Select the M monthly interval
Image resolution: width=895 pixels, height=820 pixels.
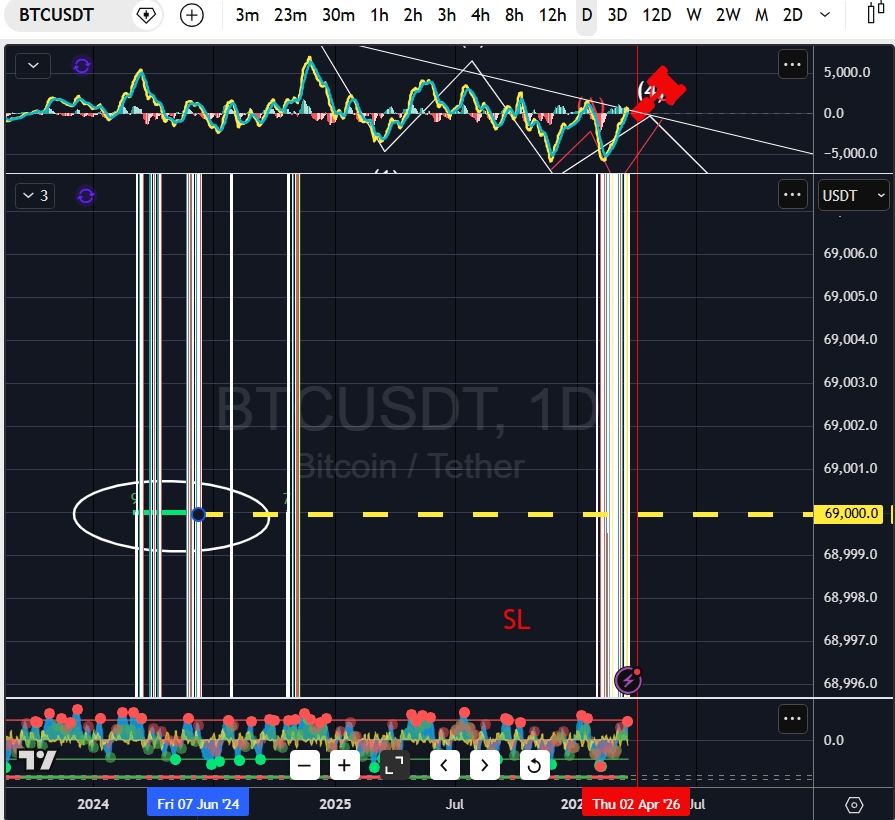761,15
